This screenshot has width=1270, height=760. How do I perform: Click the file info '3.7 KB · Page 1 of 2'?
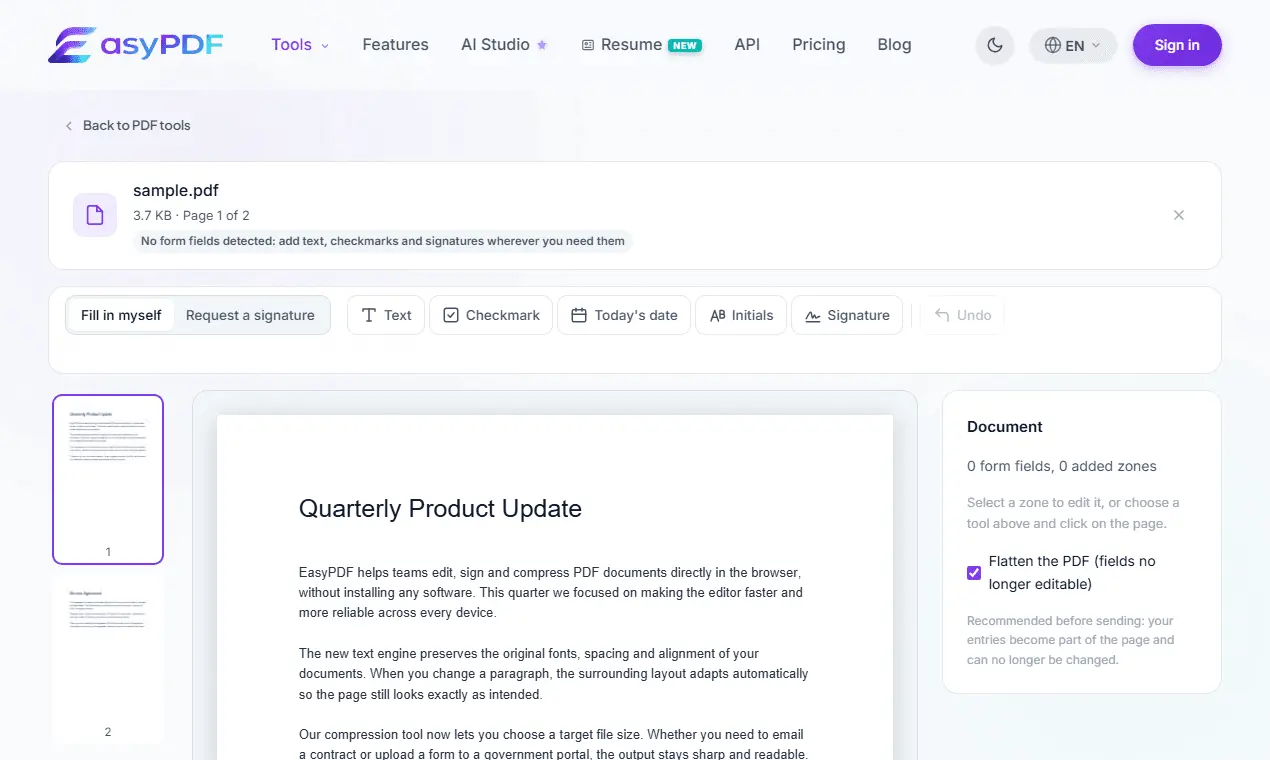pyautogui.click(x=191, y=215)
